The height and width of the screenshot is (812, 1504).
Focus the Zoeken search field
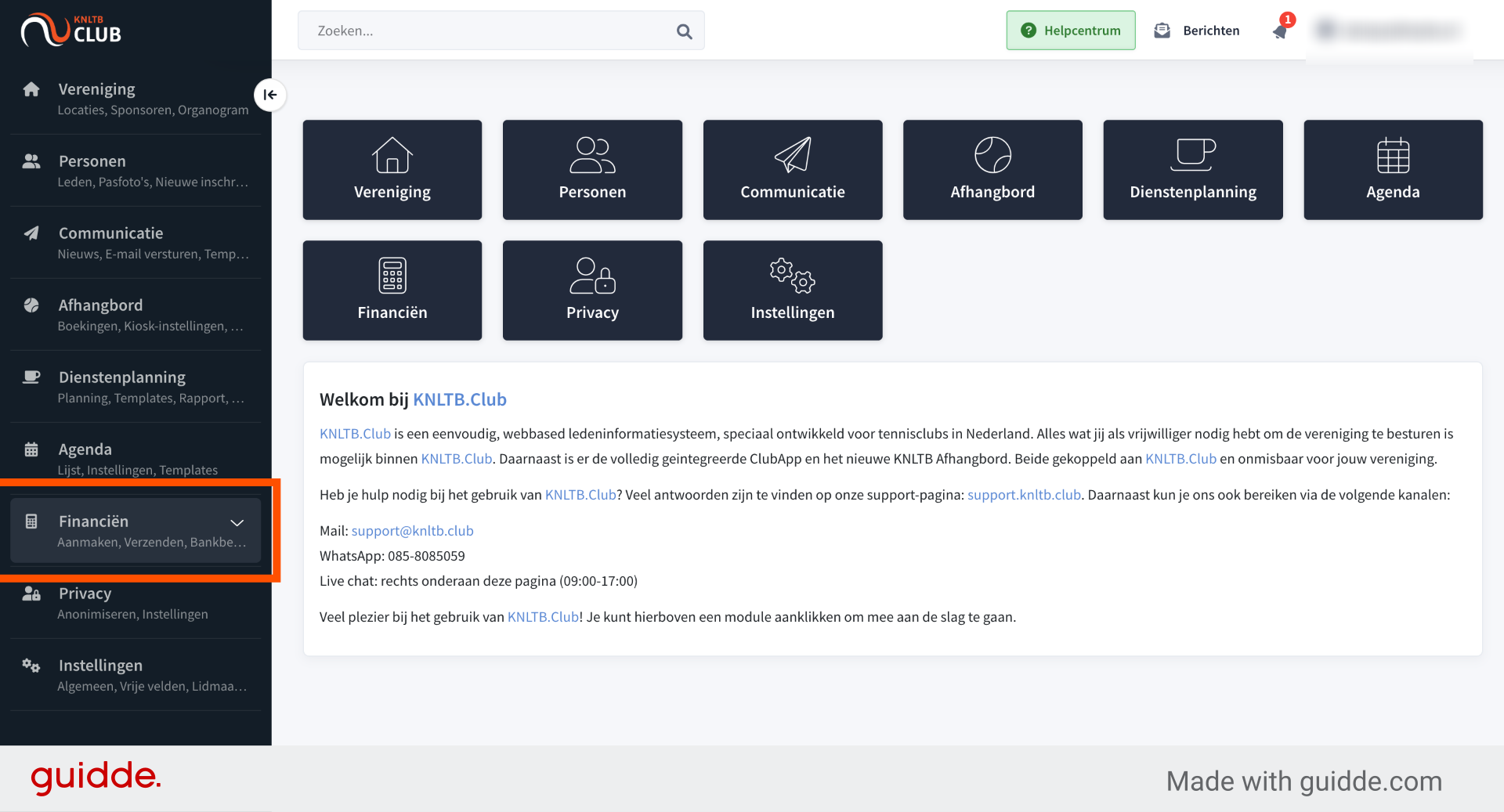pyautogui.click(x=501, y=31)
